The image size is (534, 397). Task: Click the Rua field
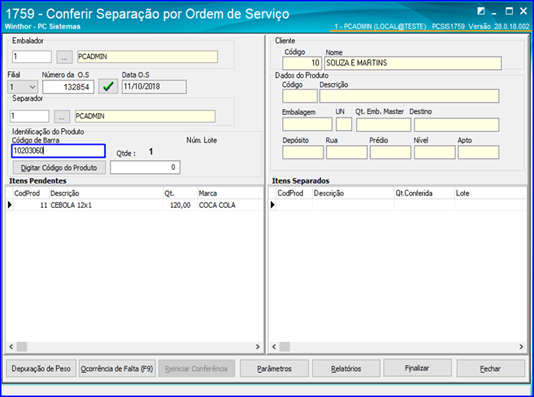347,152
